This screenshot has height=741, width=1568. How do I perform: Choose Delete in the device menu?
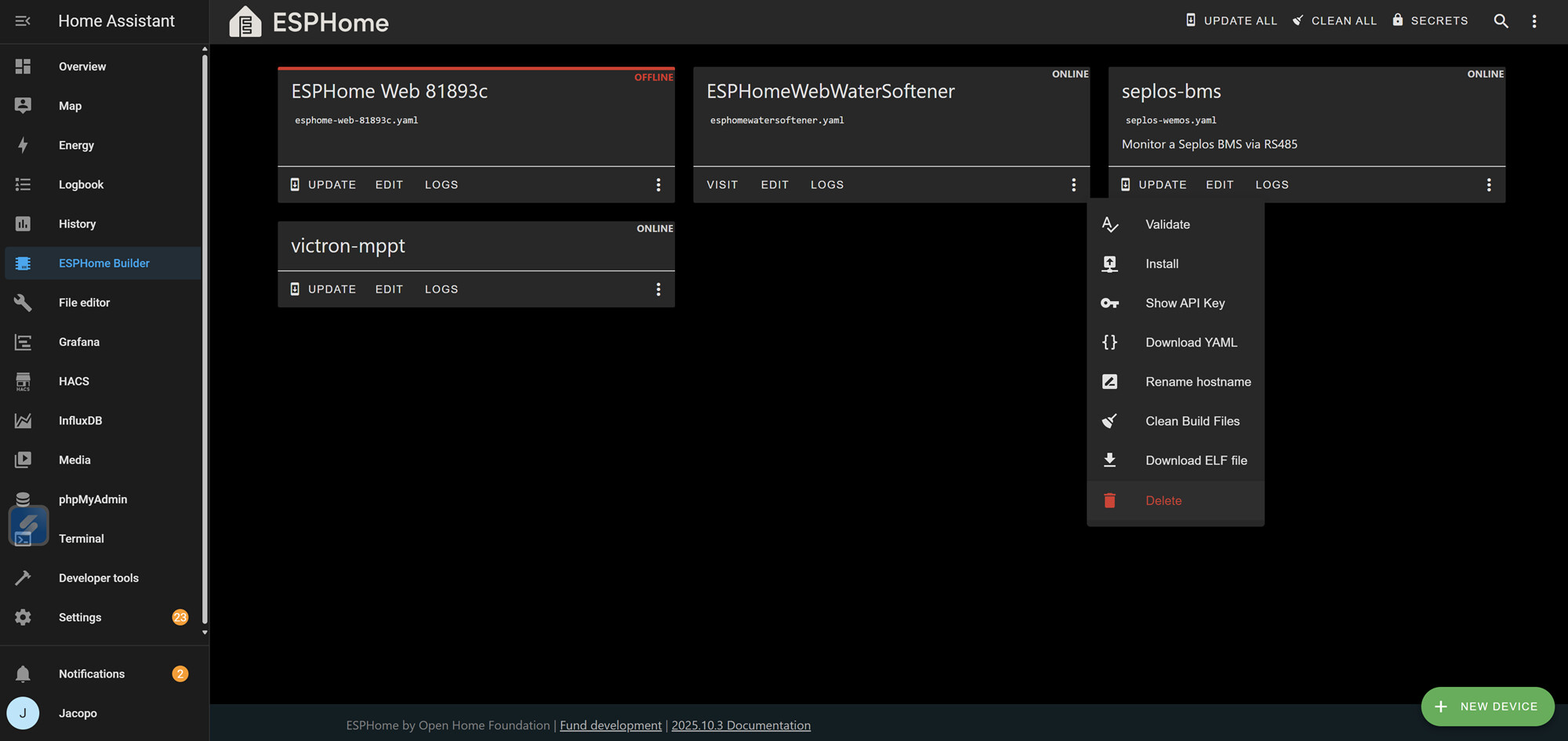click(x=1175, y=500)
